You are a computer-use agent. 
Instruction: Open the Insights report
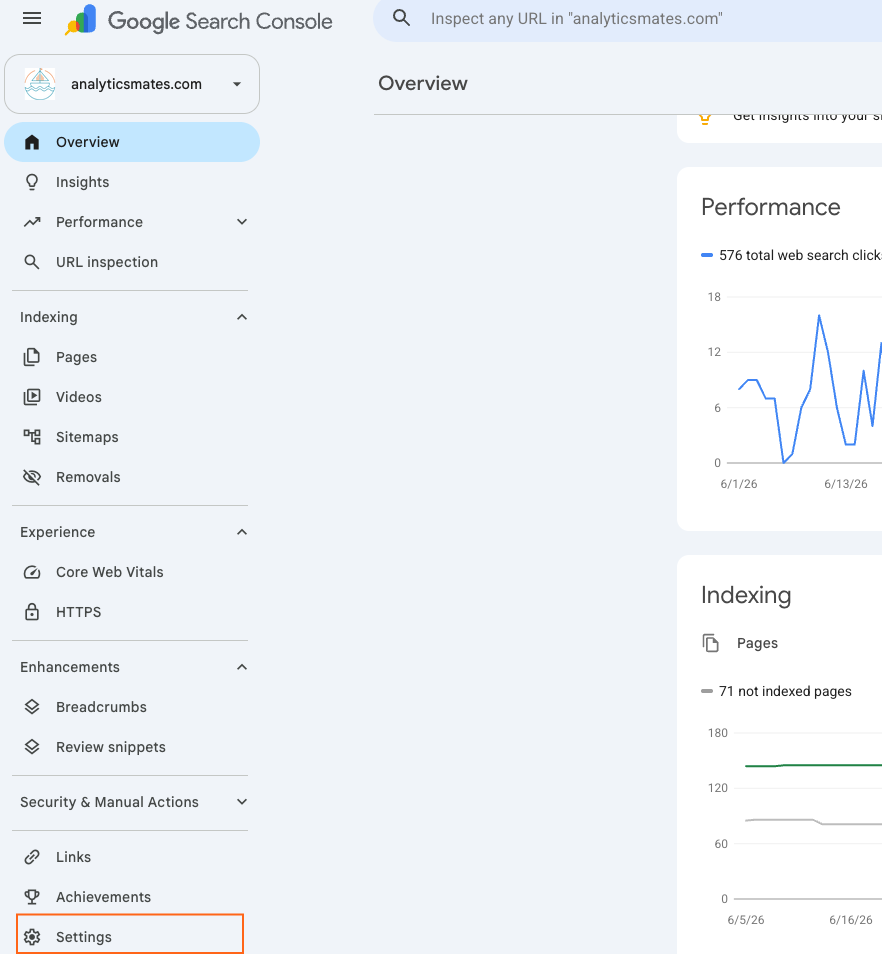[x=132, y=183]
